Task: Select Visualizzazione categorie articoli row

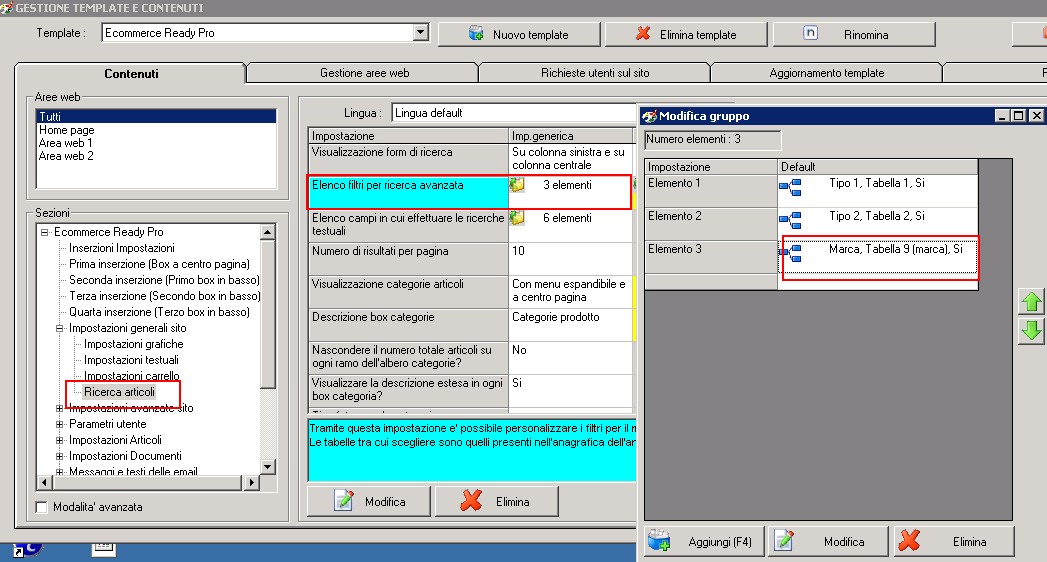Action: (471, 292)
